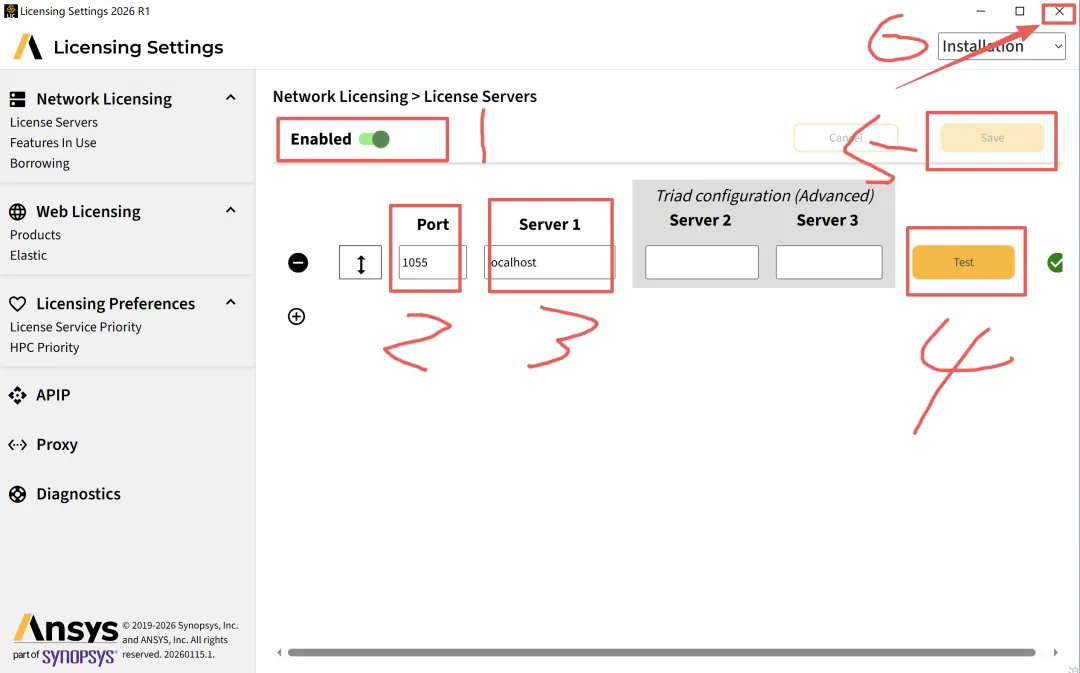Open Features In Use page
The height and width of the screenshot is (673, 1080).
click(x=53, y=143)
